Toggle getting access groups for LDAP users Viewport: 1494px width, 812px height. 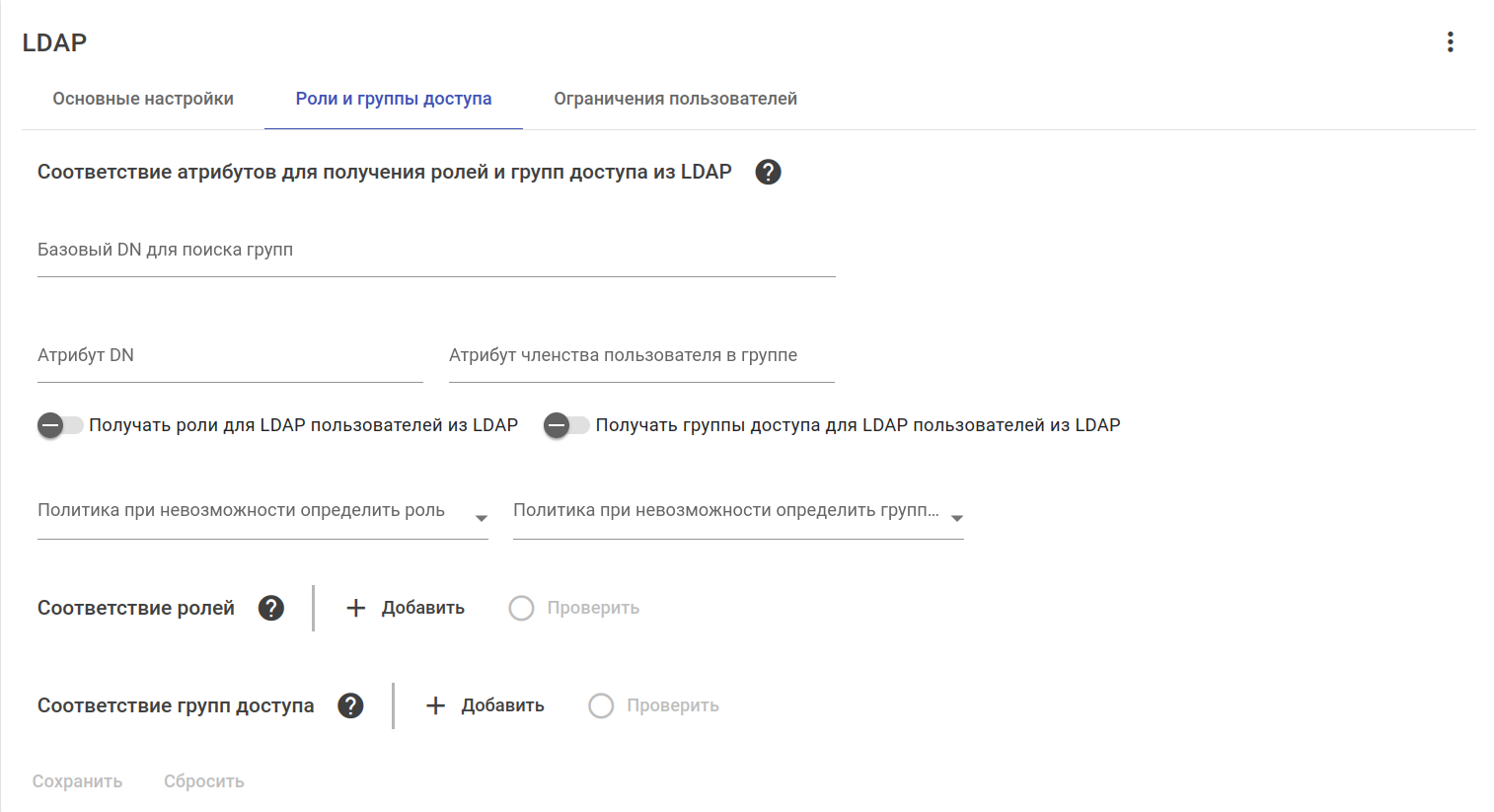pyautogui.click(x=566, y=425)
